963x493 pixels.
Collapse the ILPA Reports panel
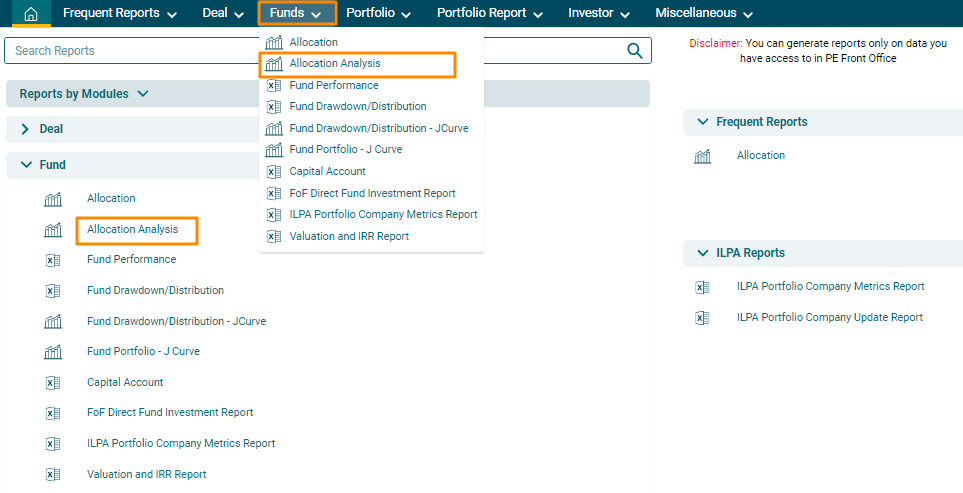coord(701,253)
